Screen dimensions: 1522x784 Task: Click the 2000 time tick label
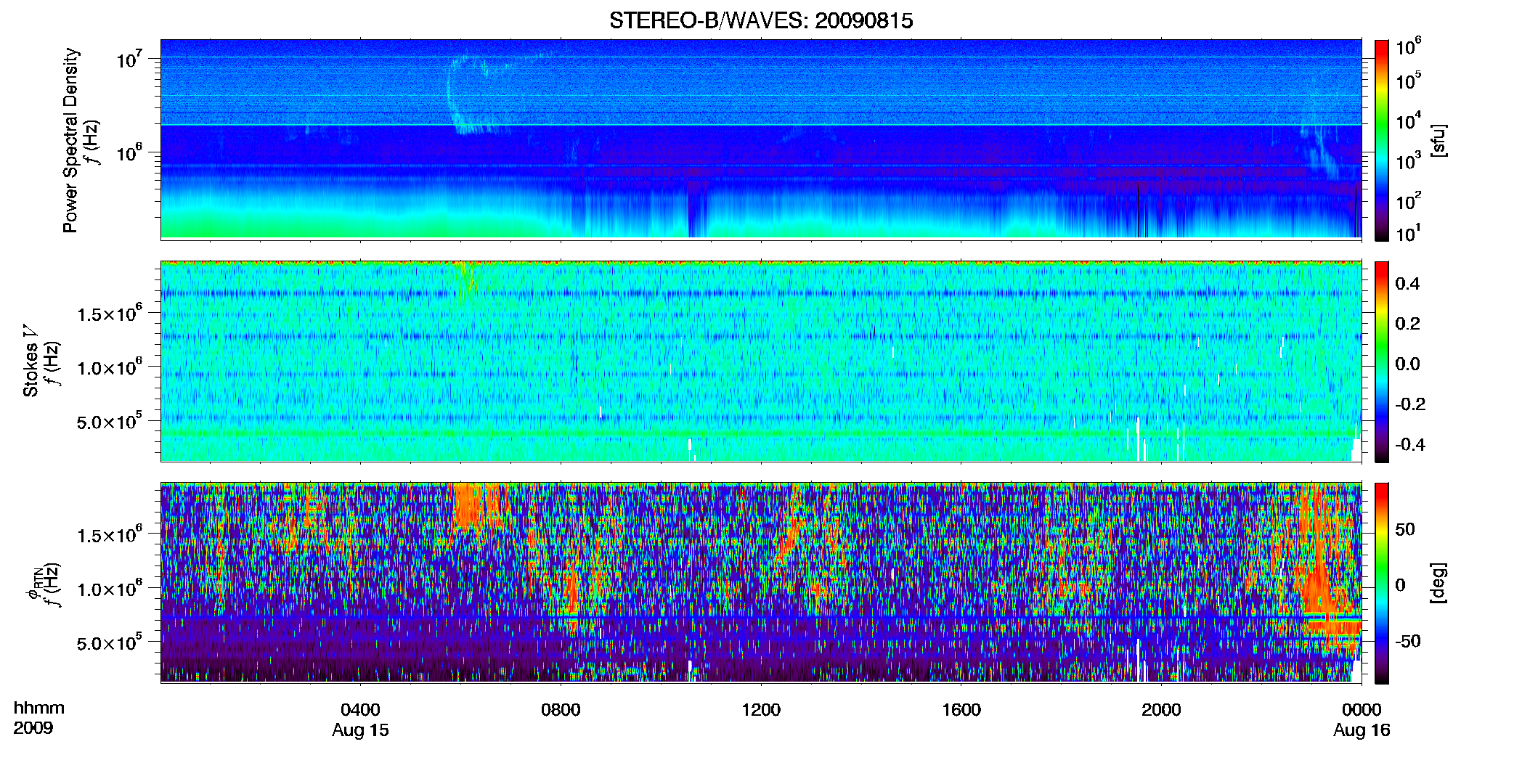(x=1161, y=710)
